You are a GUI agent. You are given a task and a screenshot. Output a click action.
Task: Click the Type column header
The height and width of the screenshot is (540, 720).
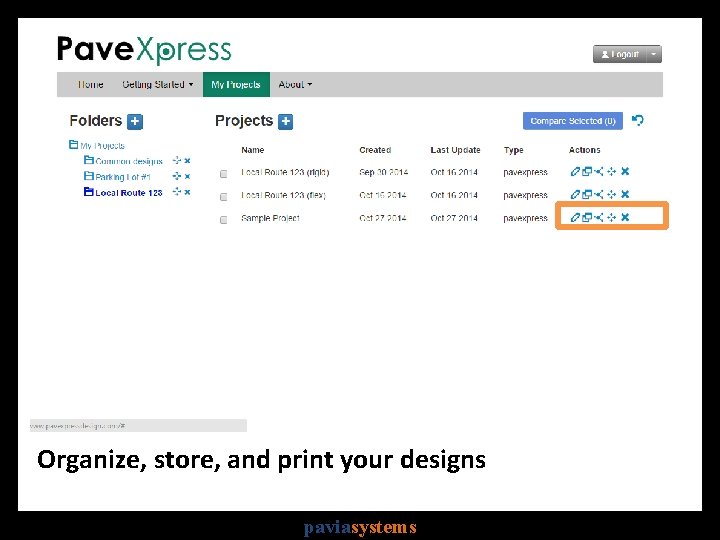513,150
